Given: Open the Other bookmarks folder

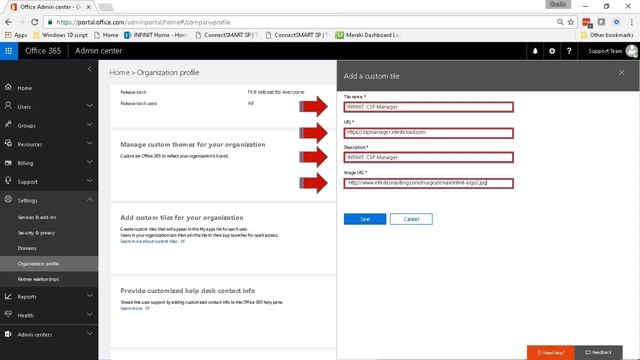Looking at the screenshot, I should (607, 35).
